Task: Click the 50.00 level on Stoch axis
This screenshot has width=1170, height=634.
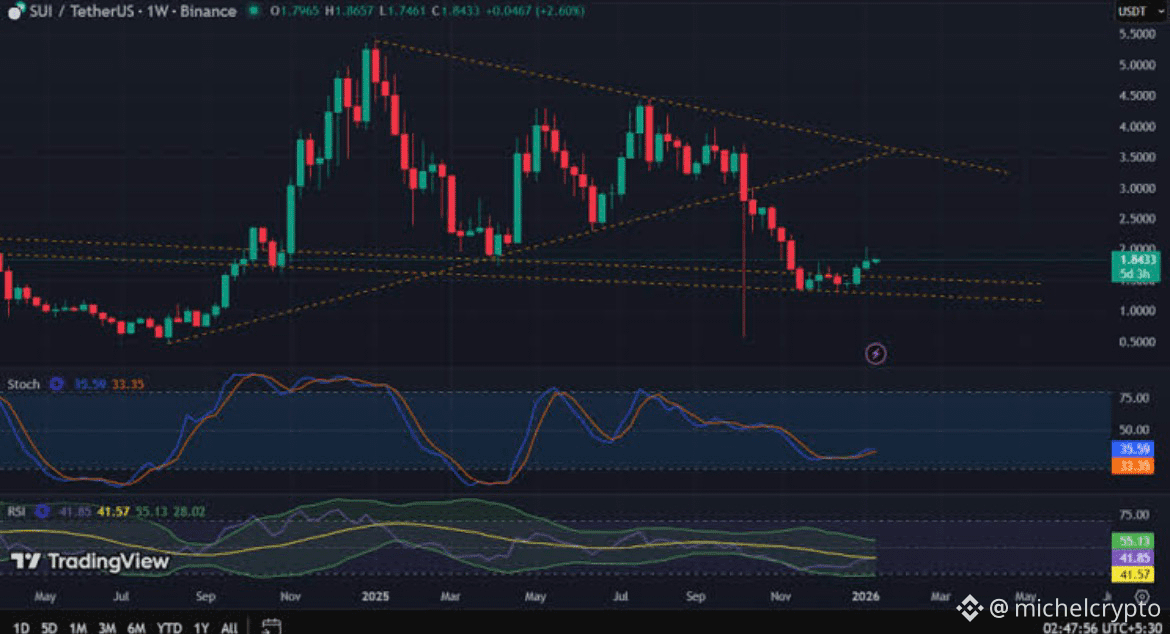Action: 1134,430
